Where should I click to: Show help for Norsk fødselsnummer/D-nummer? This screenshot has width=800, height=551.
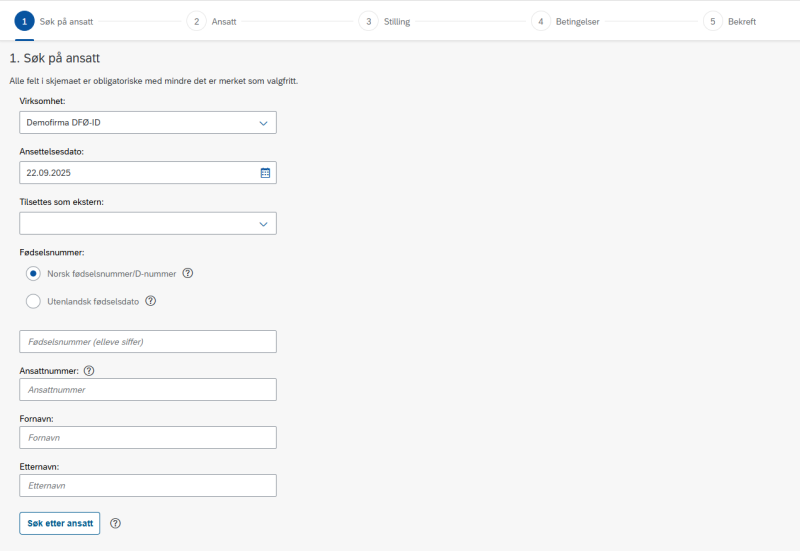[x=188, y=273]
